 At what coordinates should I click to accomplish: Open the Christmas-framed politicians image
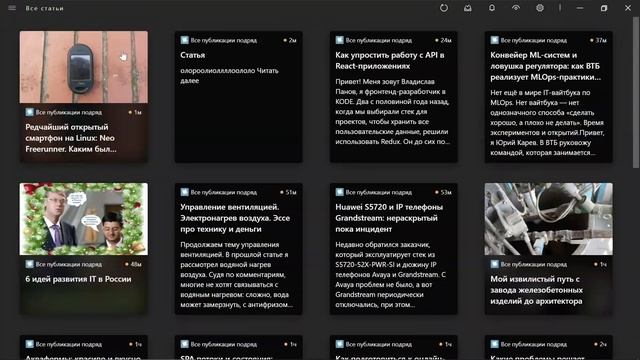pyautogui.click(x=84, y=219)
